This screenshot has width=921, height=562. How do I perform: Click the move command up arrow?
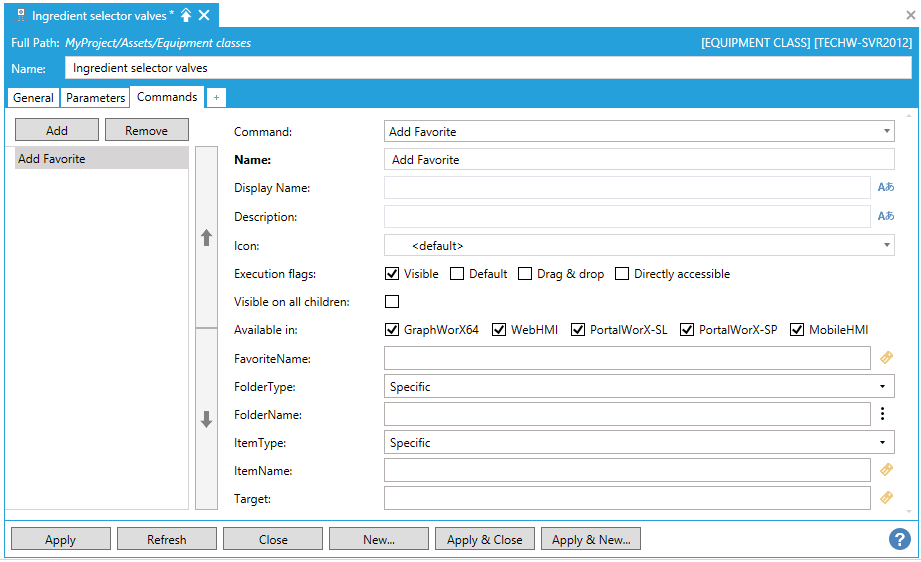[207, 238]
